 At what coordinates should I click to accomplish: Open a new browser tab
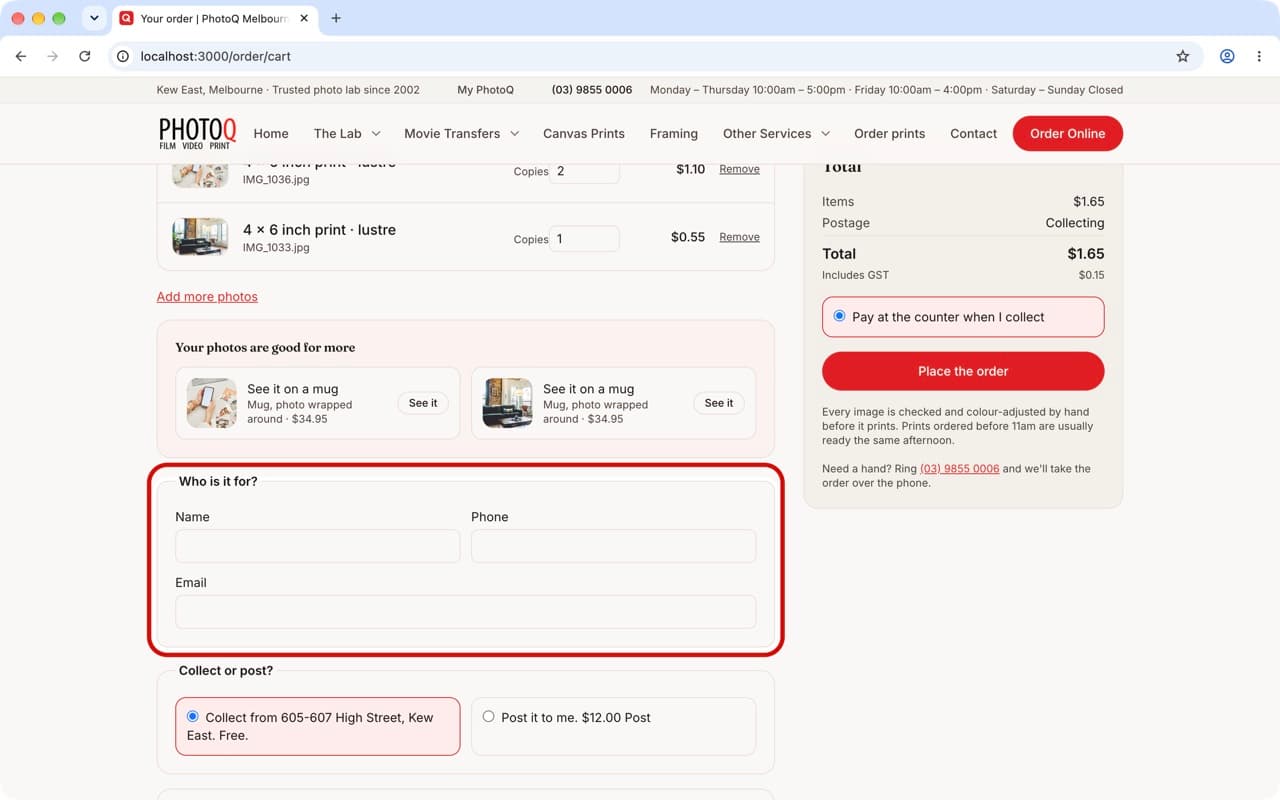coord(336,18)
